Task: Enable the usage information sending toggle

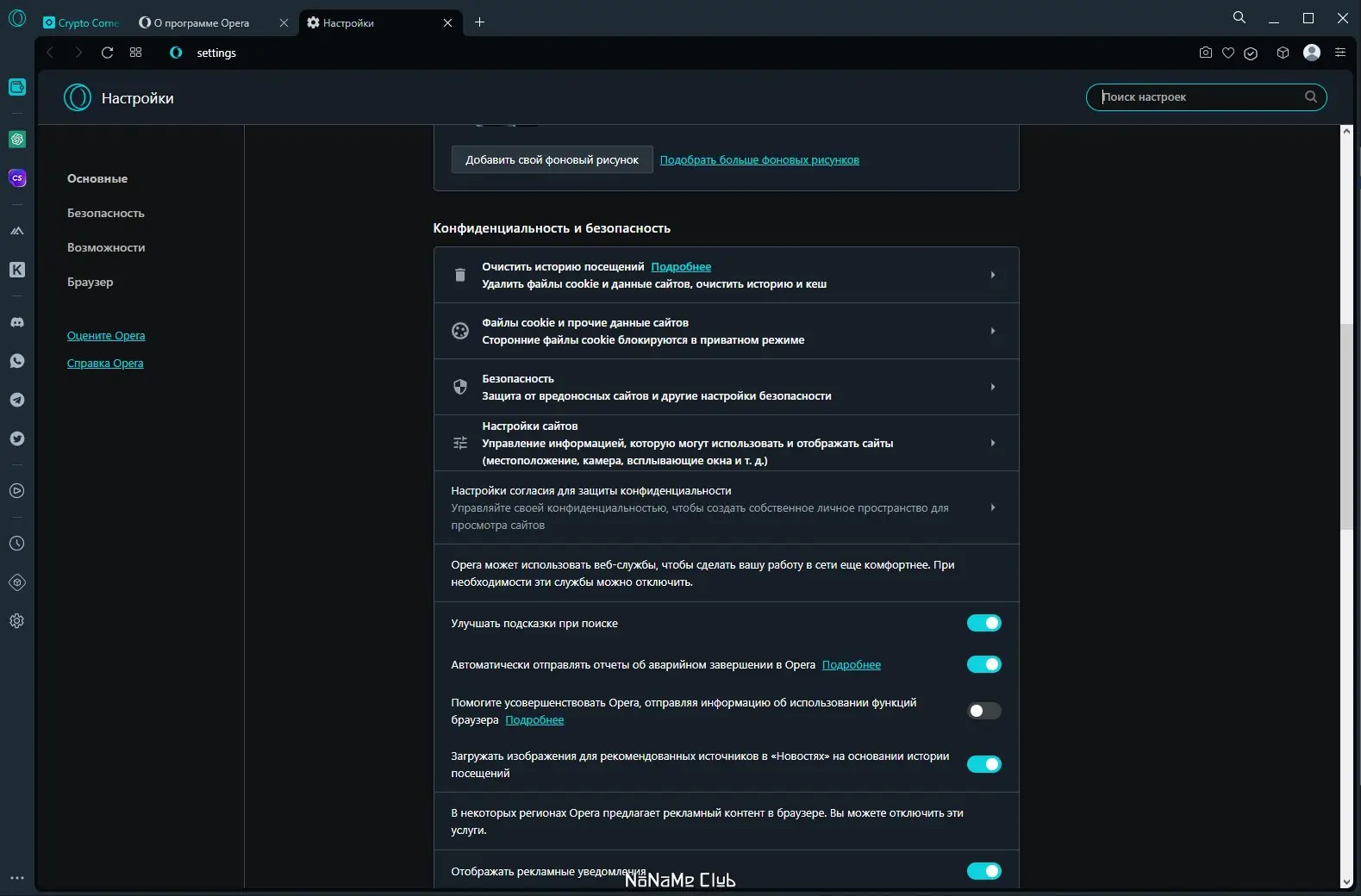Action: pyautogui.click(x=983, y=711)
